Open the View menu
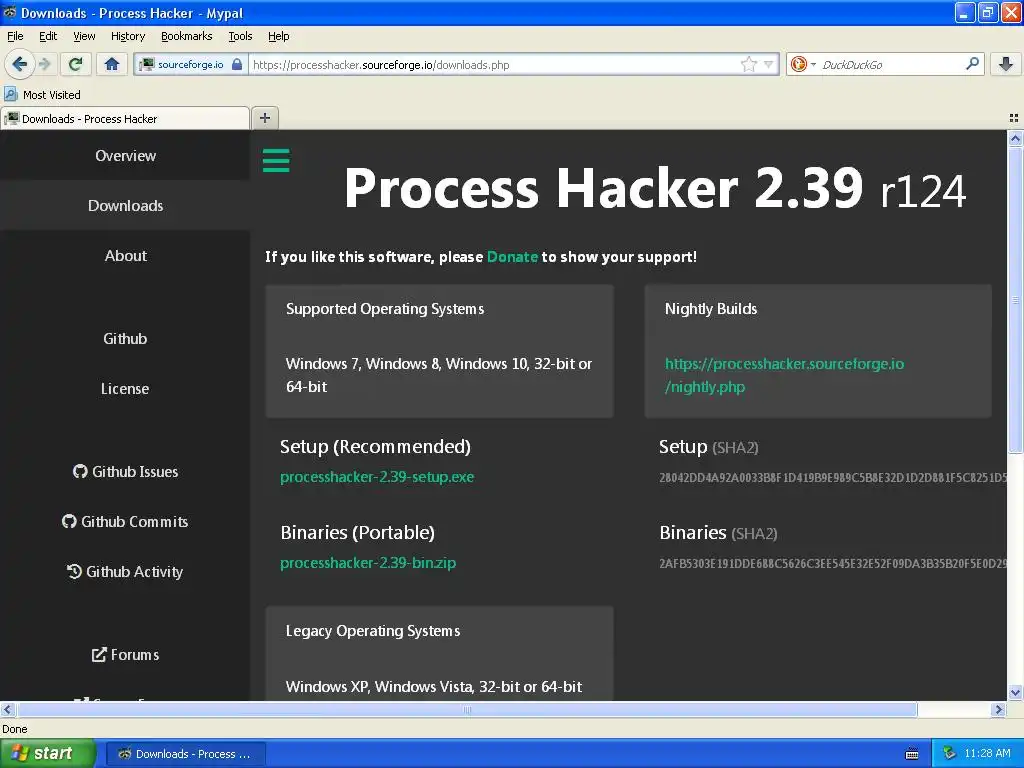The image size is (1024, 768). coord(84,36)
